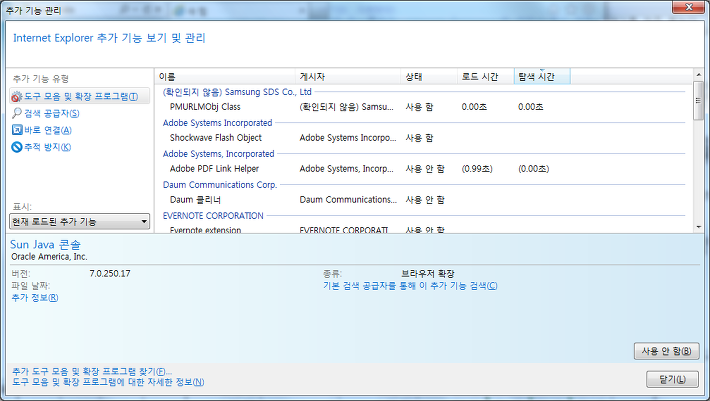
Task: Click the list scrollbar down arrow
Action: pyautogui.click(x=698, y=227)
